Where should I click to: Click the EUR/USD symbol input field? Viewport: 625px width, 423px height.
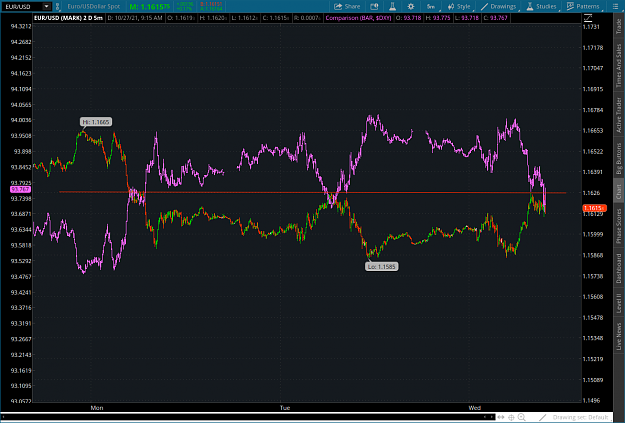pyautogui.click(x=22, y=6)
